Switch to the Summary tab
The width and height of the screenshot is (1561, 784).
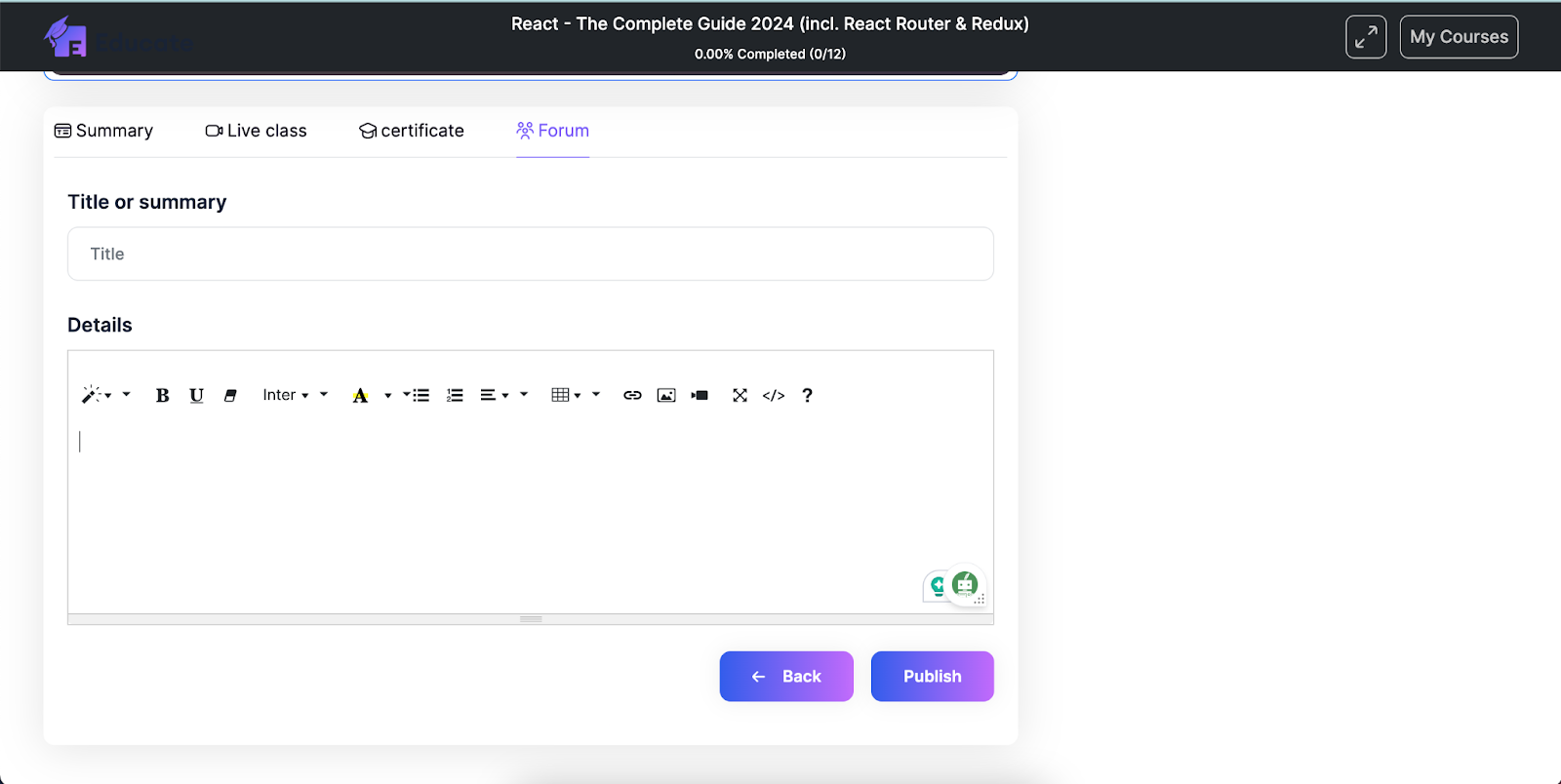[103, 131]
